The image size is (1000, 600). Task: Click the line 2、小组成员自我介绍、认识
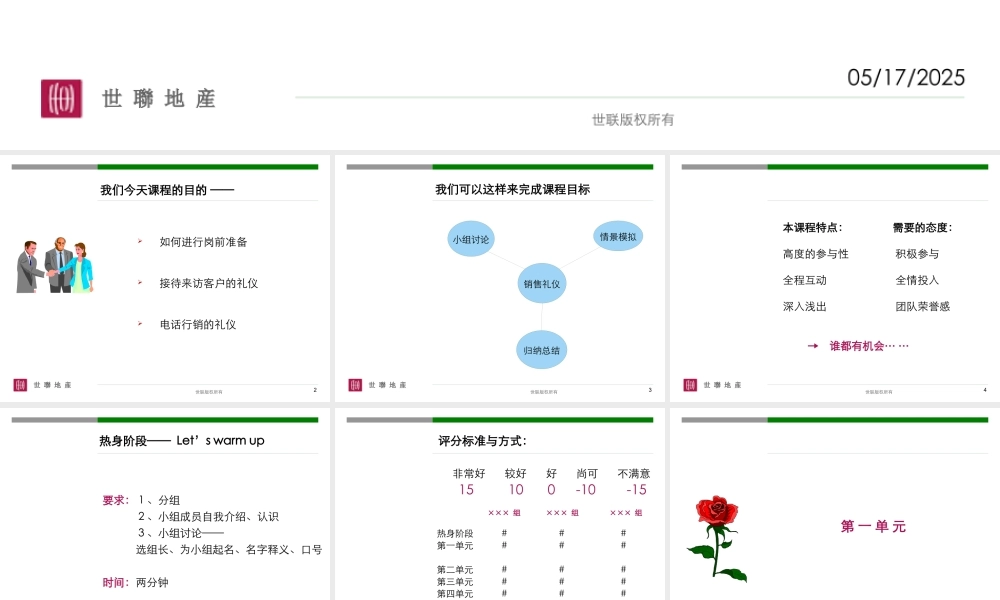pos(209,516)
